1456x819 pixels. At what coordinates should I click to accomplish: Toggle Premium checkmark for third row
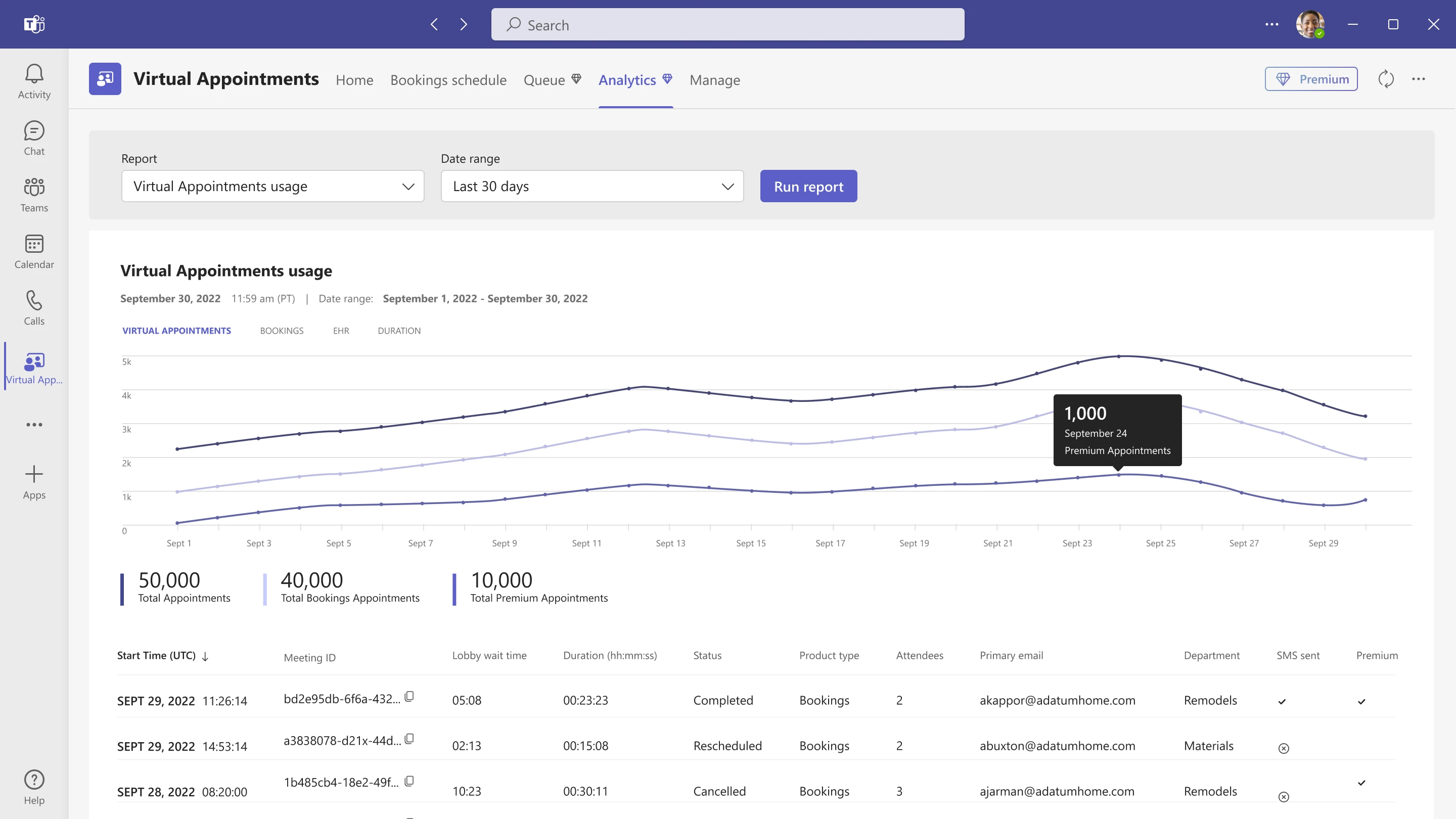1361,783
